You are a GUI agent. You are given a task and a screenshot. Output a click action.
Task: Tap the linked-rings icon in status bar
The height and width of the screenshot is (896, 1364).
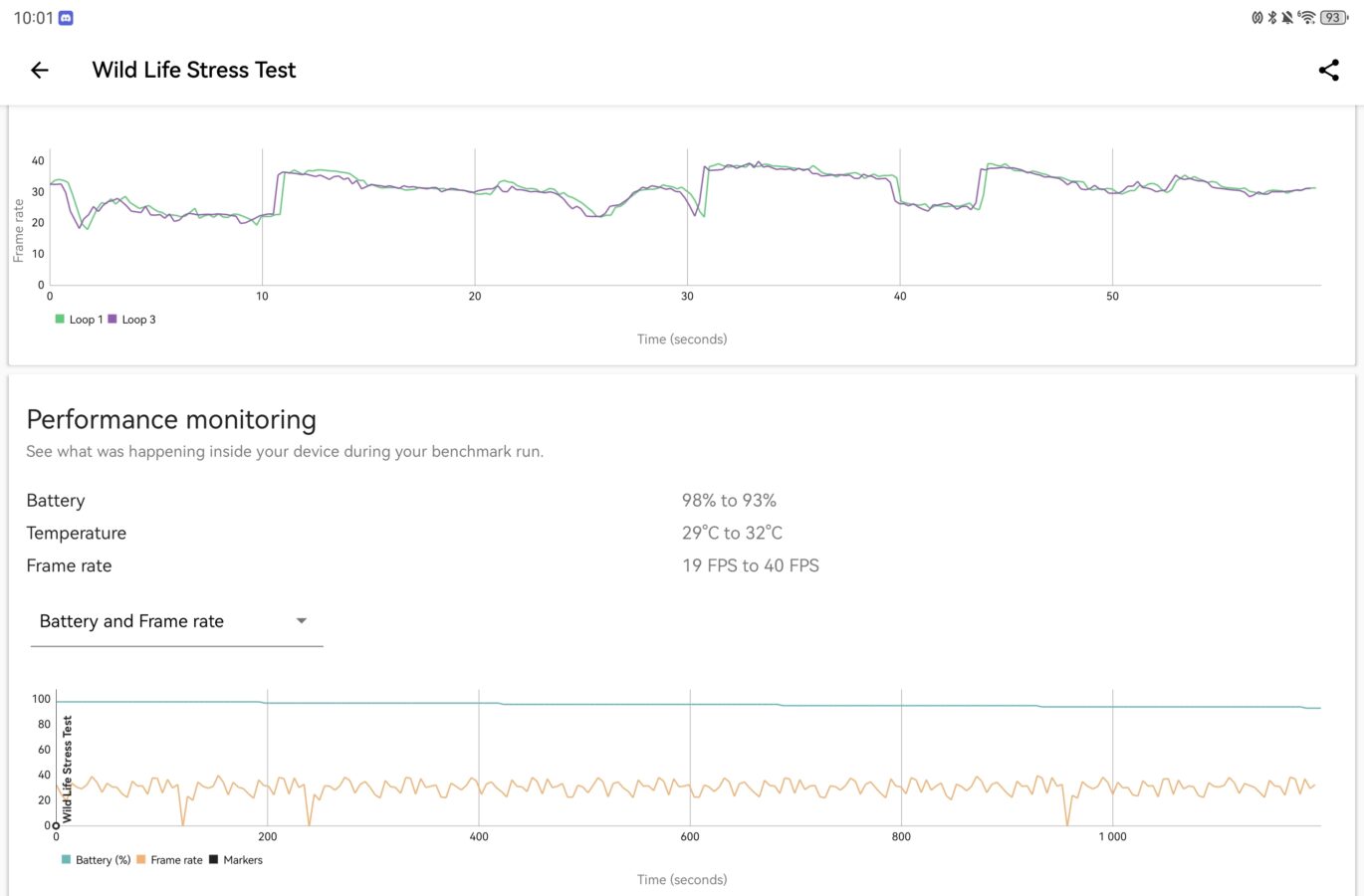click(x=1257, y=18)
